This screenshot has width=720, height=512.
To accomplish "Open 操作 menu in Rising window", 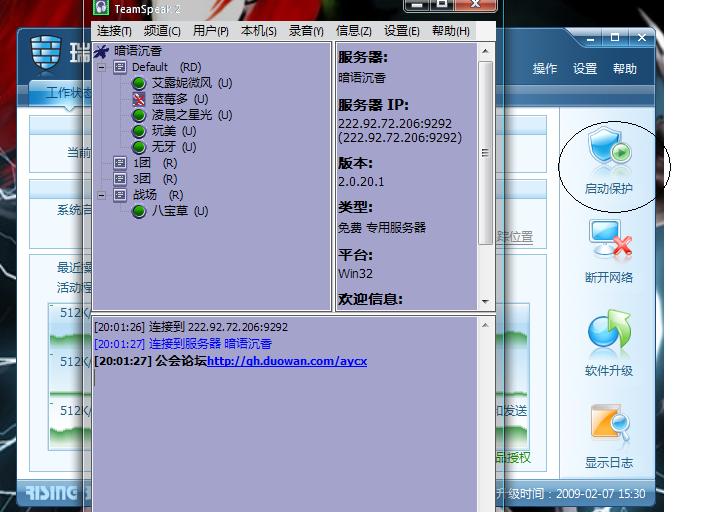I will (545, 69).
